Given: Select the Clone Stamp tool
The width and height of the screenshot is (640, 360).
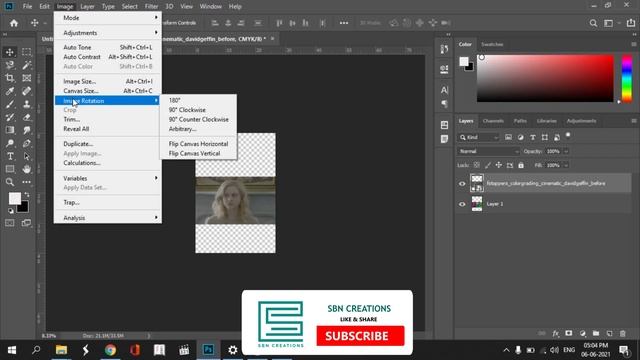Looking at the screenshot, I should click(x=27, y=104).
